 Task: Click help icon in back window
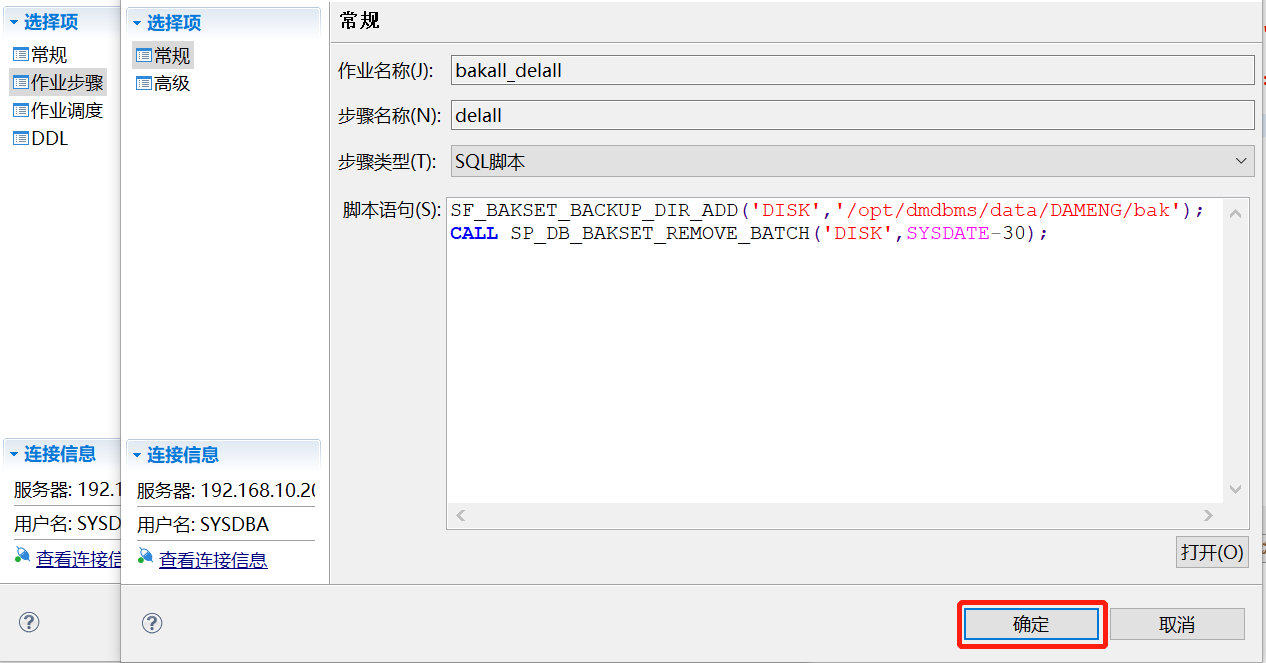(29, 622)
